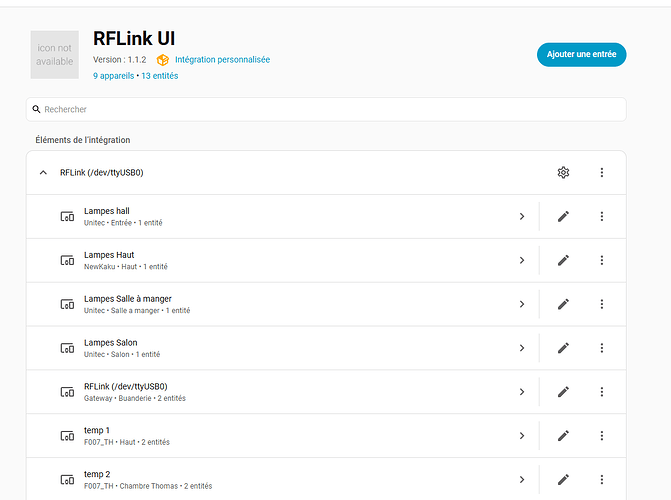Click the device icon beside temp 2
Screen dimensions: 671x500
67,480
